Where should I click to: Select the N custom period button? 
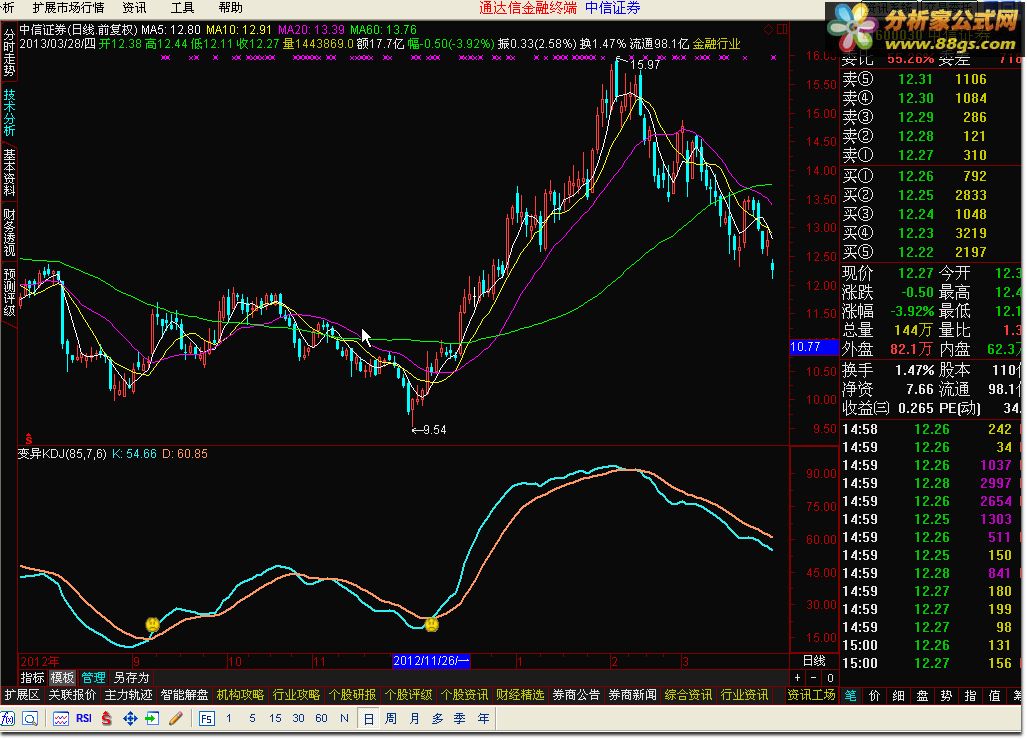pyautogui.click(x=345, y=719)
